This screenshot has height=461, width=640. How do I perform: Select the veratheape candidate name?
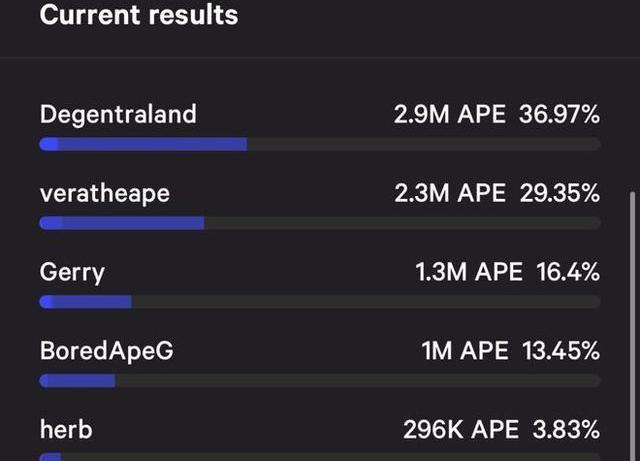[105, 194]
